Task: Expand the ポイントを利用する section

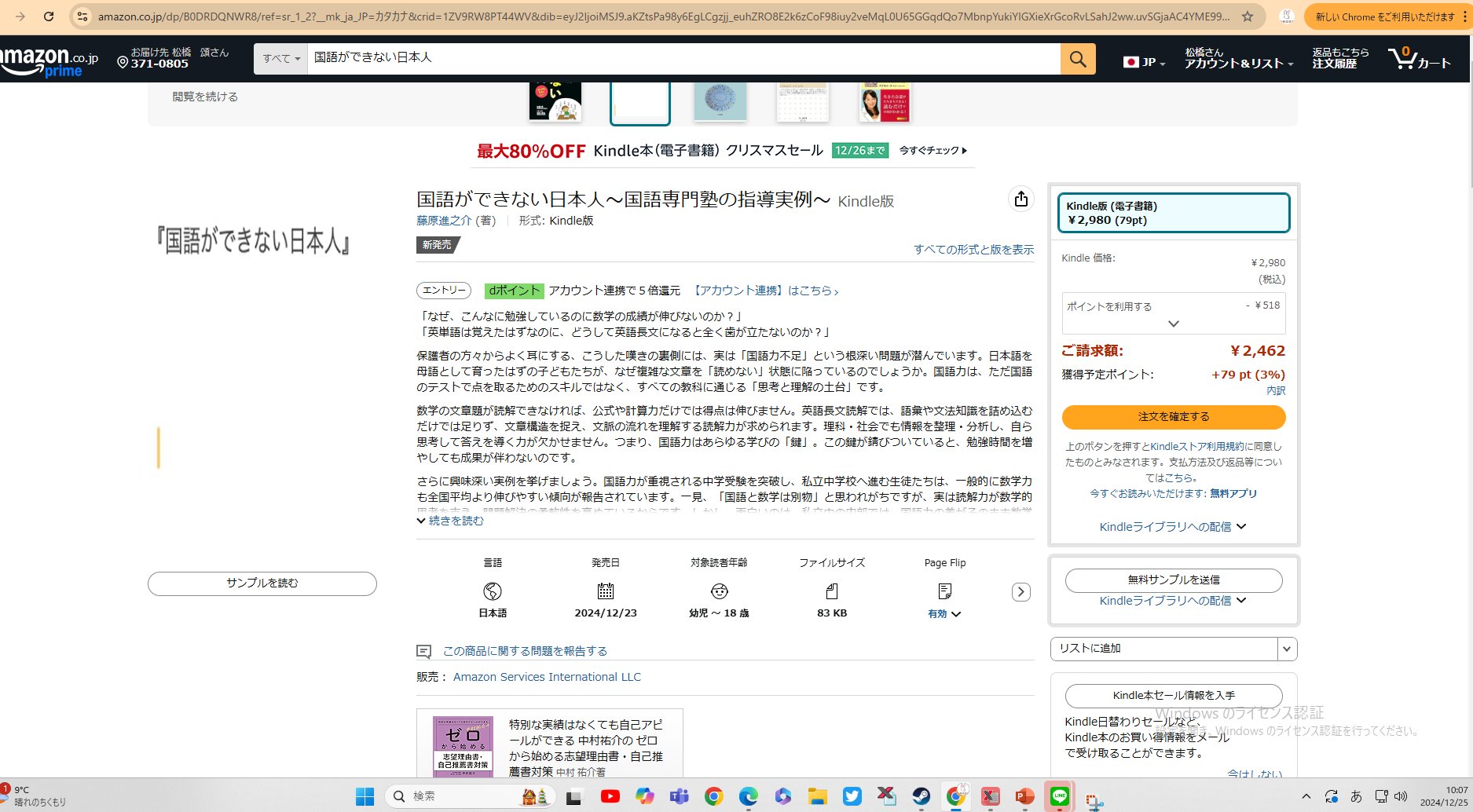Action: [1173, 313]
